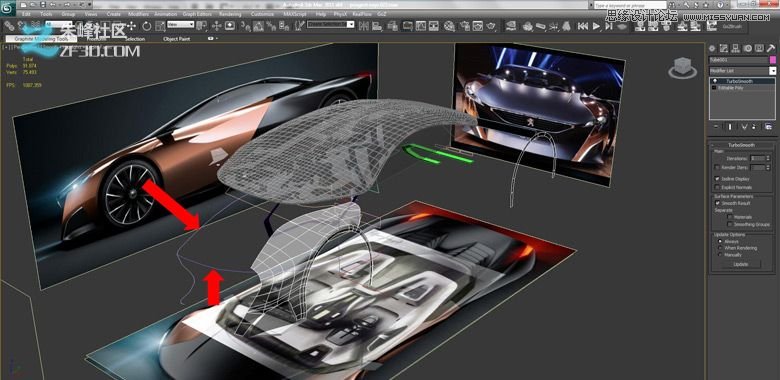Viewport: 780px width, 380px height.
Task: Select the Move tool crosshair icon
Action: click(131, 25)
